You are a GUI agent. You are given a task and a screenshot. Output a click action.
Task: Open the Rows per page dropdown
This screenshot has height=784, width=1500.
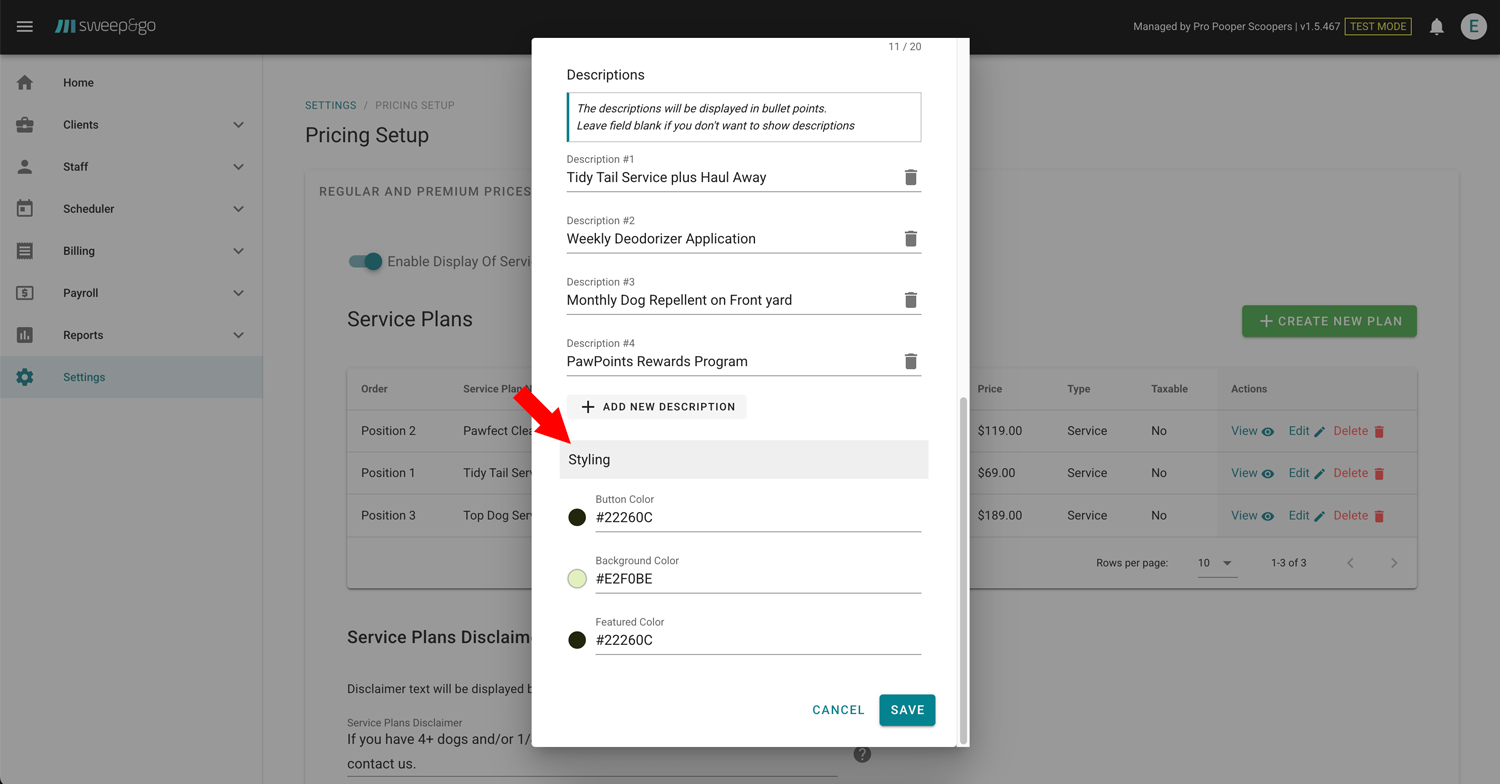tap(1217, 563)
